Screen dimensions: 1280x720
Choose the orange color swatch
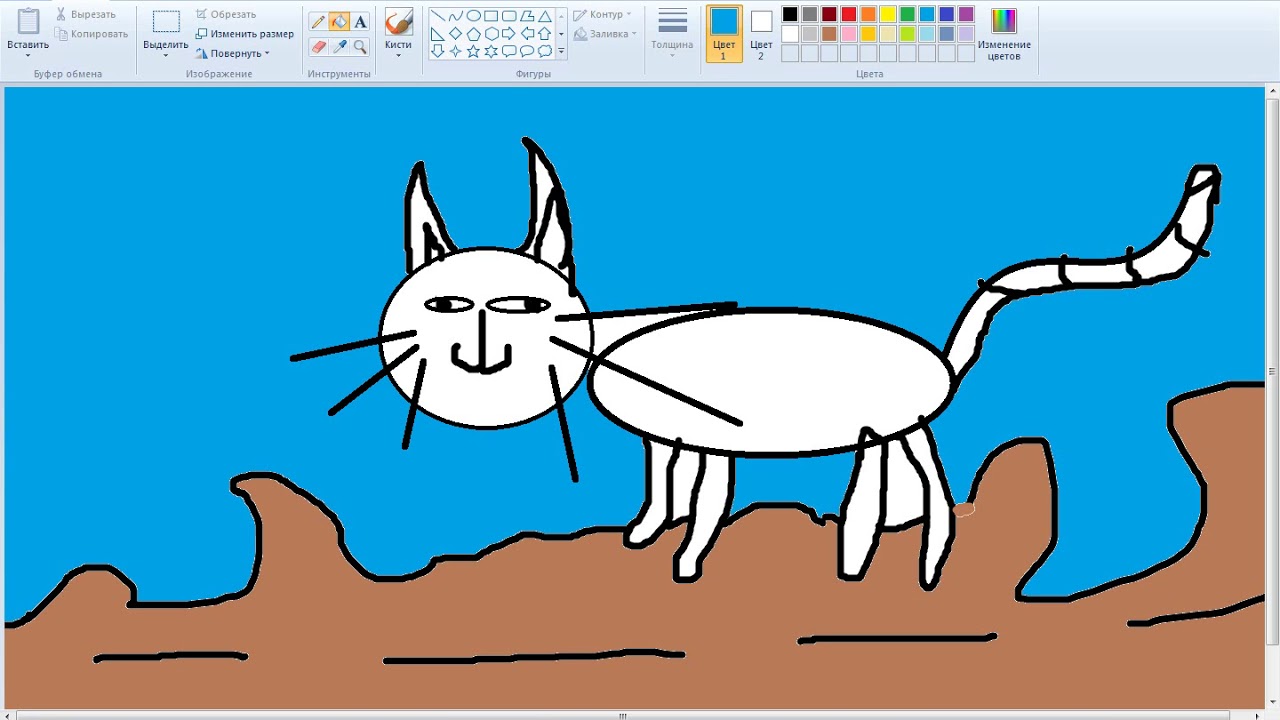pyautogui.click(x=868, y=14)
